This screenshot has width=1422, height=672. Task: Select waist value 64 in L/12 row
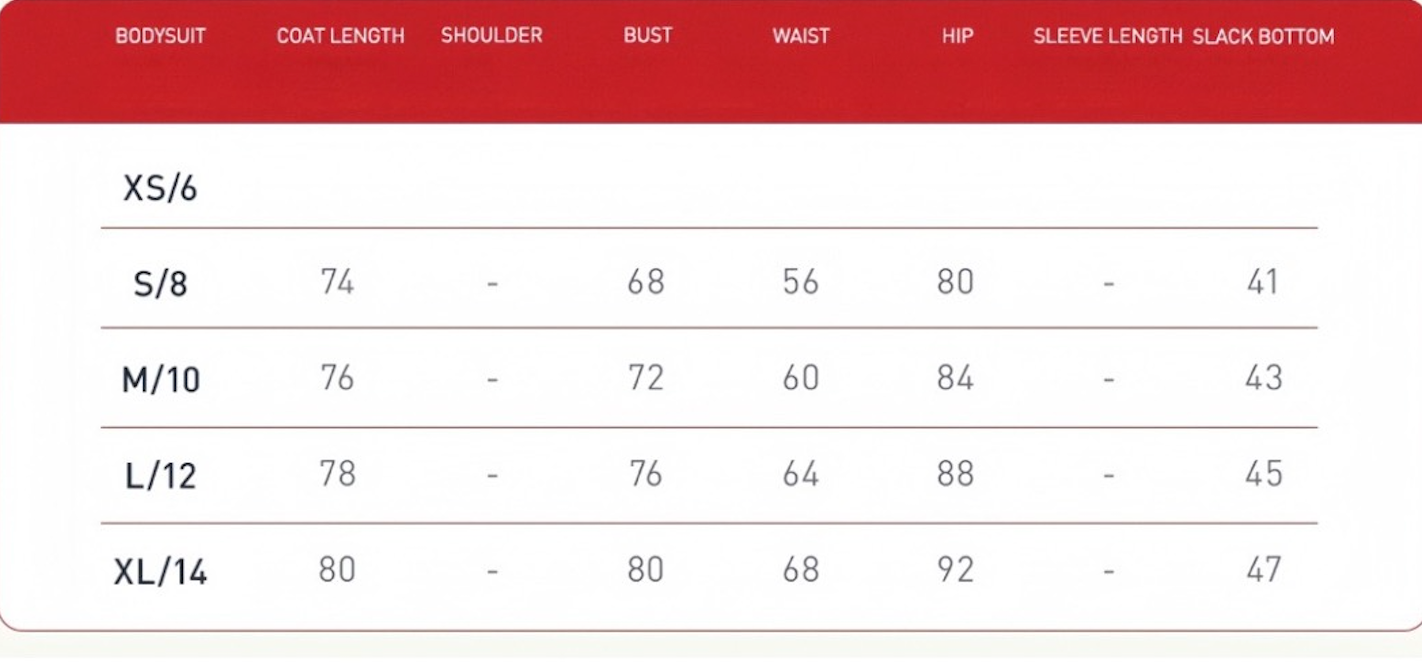click(801, 474)
